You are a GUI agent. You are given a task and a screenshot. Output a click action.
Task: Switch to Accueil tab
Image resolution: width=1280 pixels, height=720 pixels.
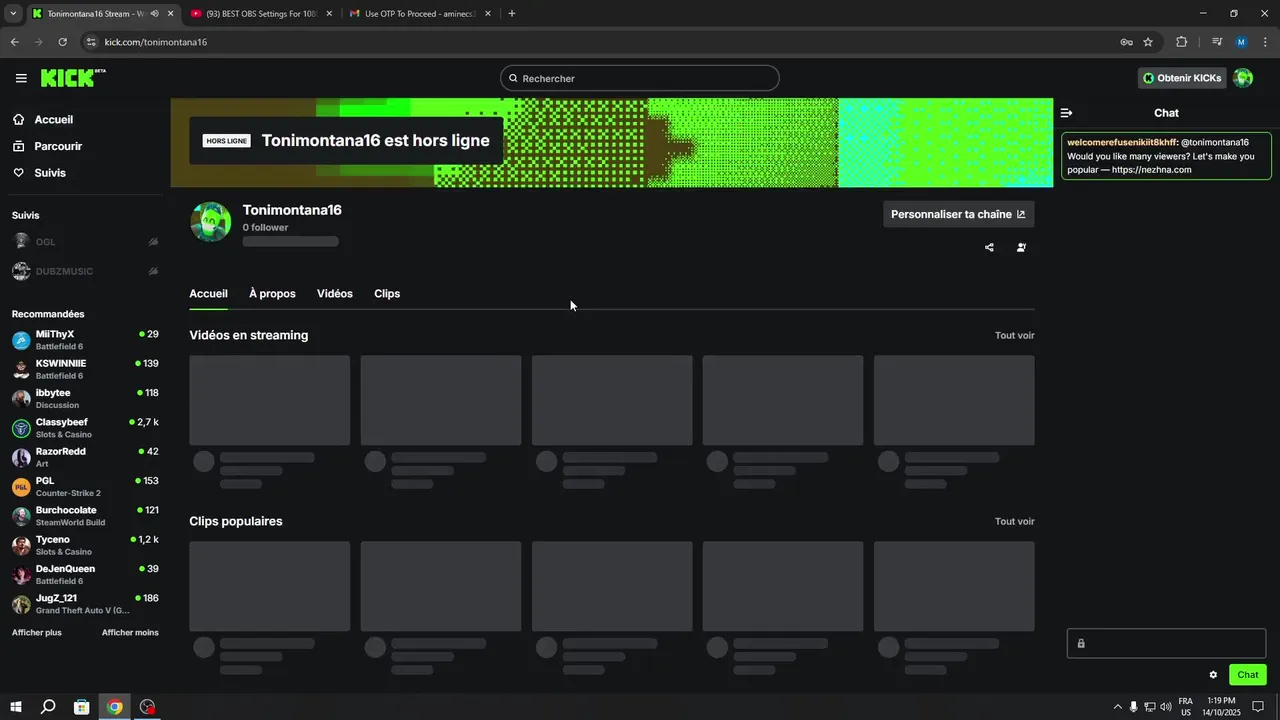pos(209,294)
